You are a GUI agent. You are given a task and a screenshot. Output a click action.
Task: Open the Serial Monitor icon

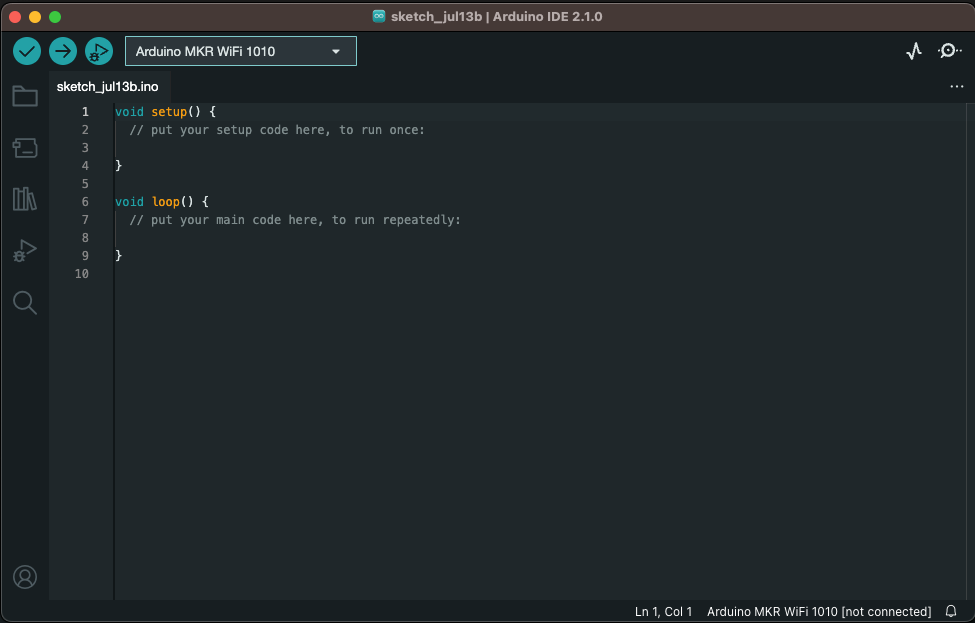click(949, 50)
